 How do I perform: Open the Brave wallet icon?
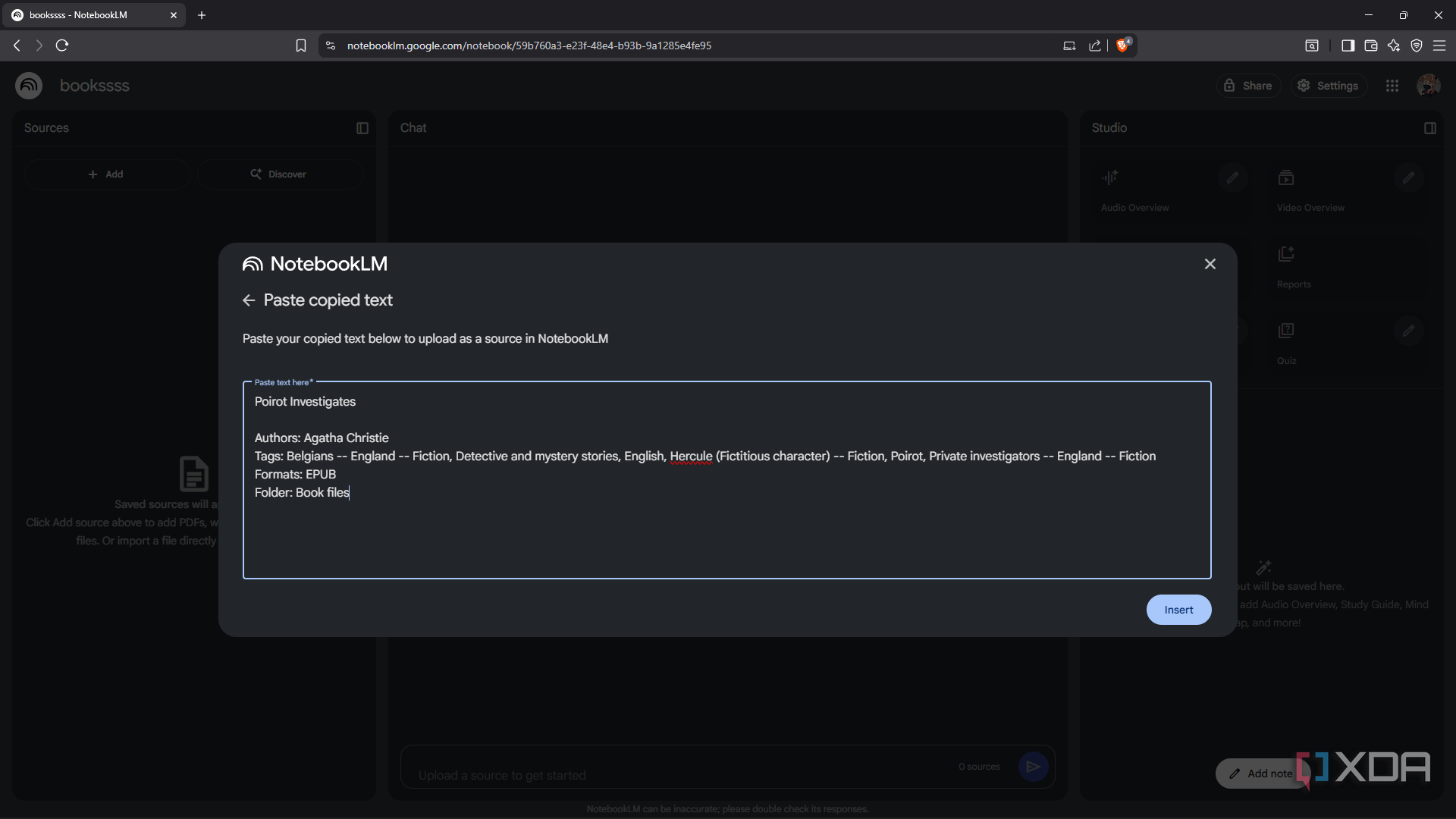tap(1371, 45)
